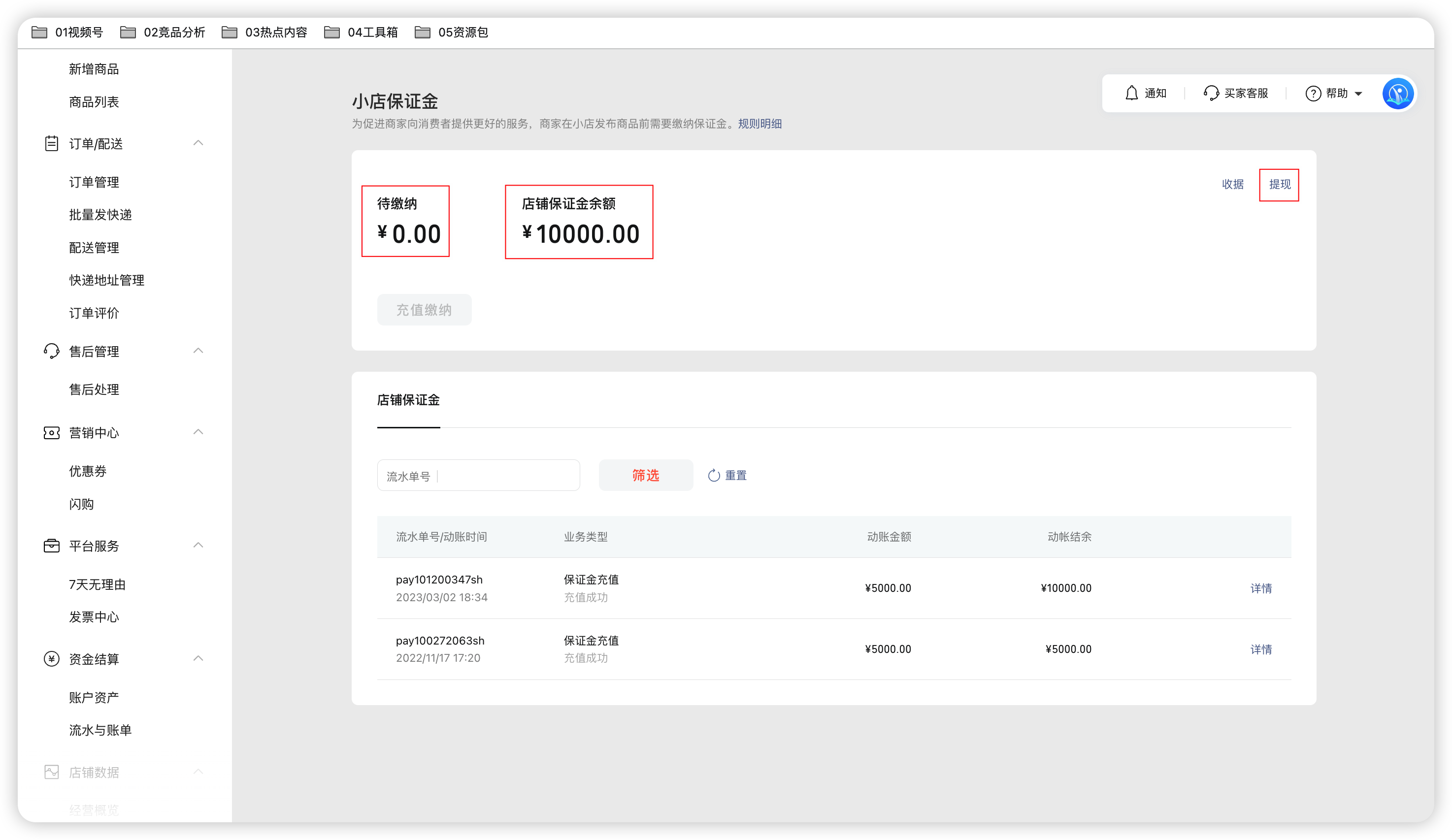Click the 售后管理 headset icon
This screenshot has height=840, width=1452.
pos(51,352)
